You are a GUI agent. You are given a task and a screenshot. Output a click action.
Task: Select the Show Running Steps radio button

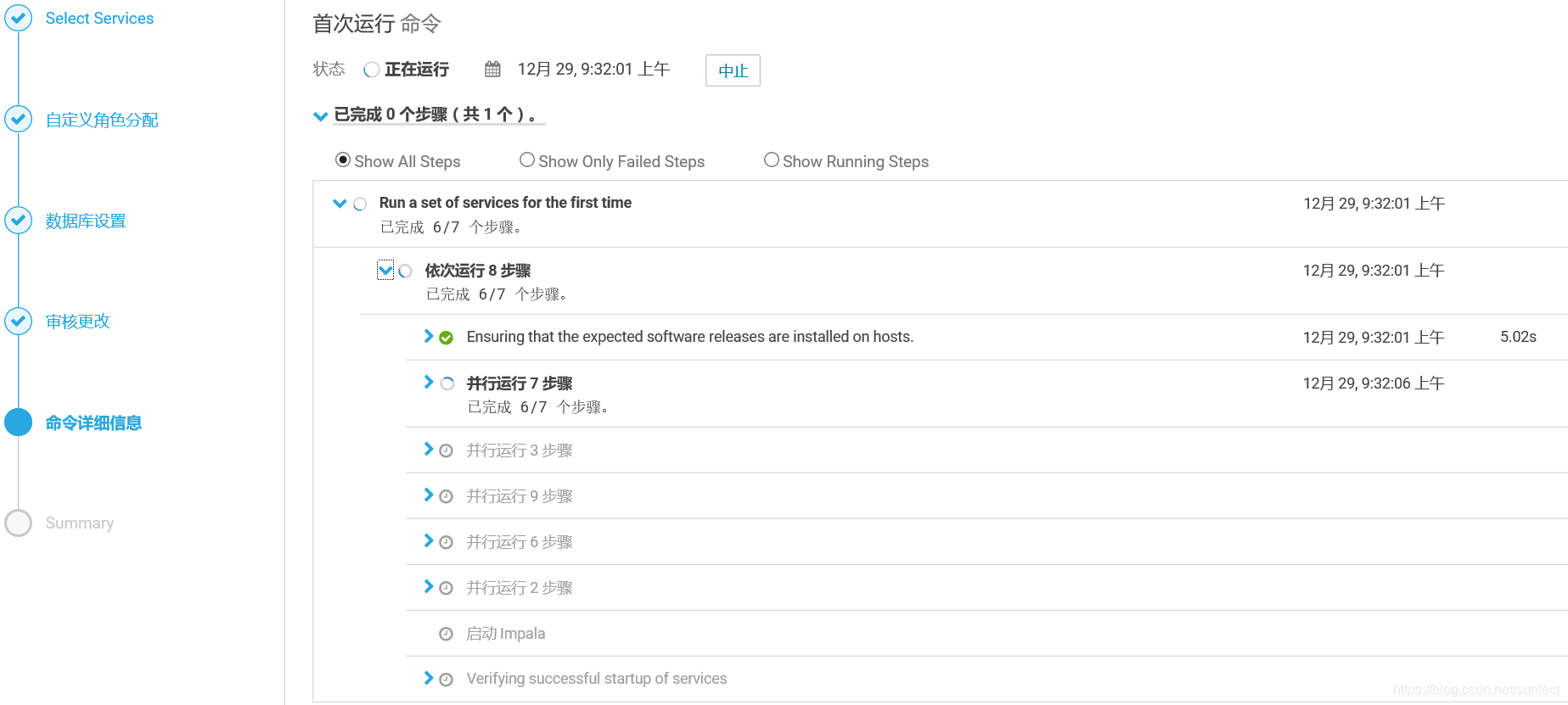point(772,159)
